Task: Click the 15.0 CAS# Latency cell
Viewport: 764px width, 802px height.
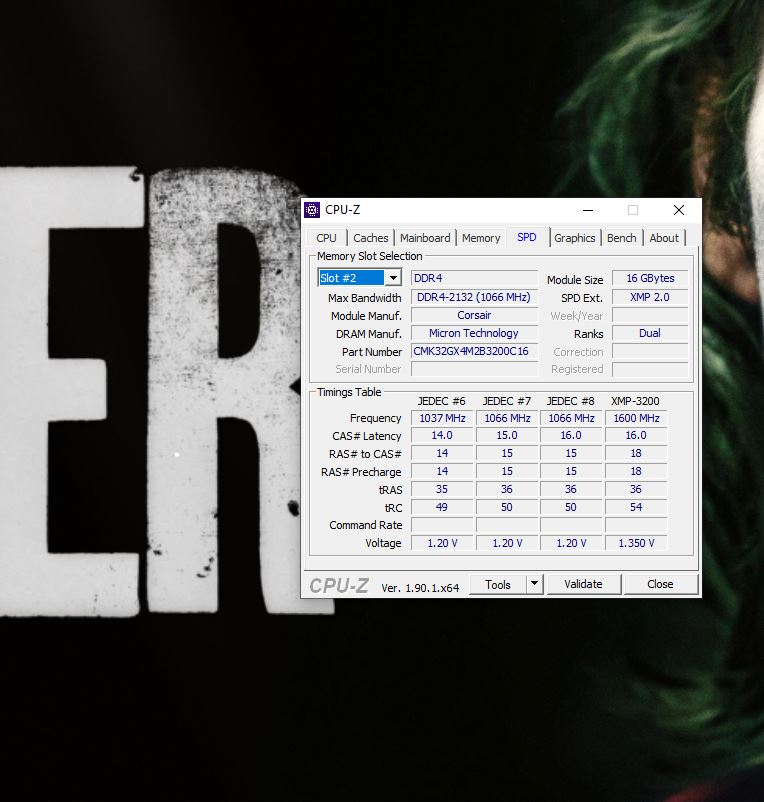Action: click(507, 435)
